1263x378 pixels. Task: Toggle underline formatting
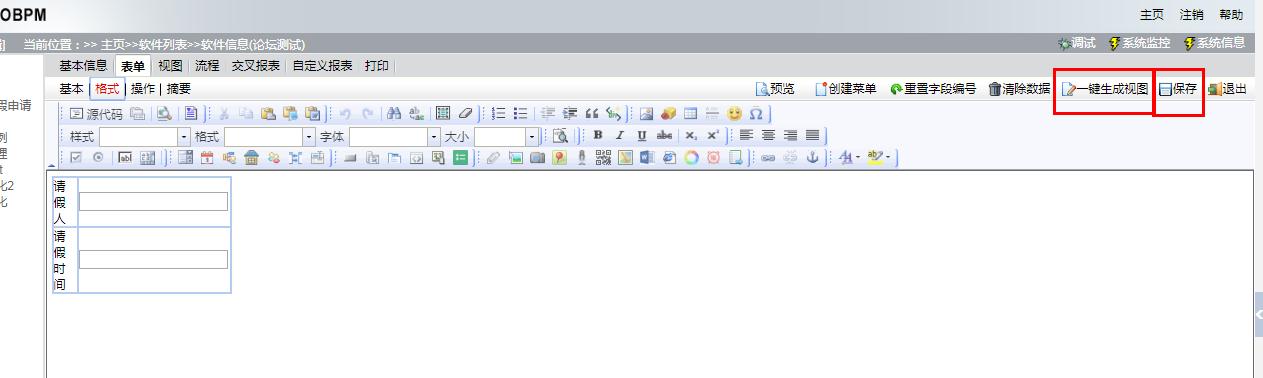(x=642, y=135)
